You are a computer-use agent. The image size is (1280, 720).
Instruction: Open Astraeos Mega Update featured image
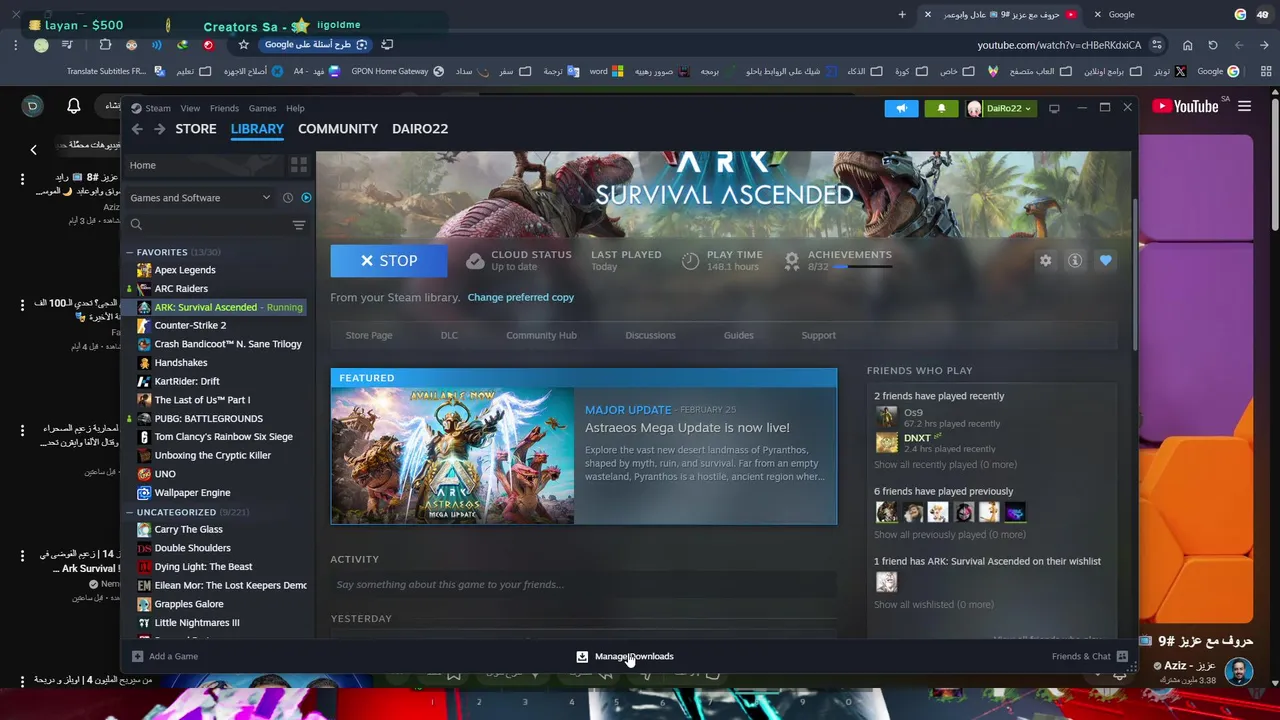pyautogui.click(x=453, y=455)
